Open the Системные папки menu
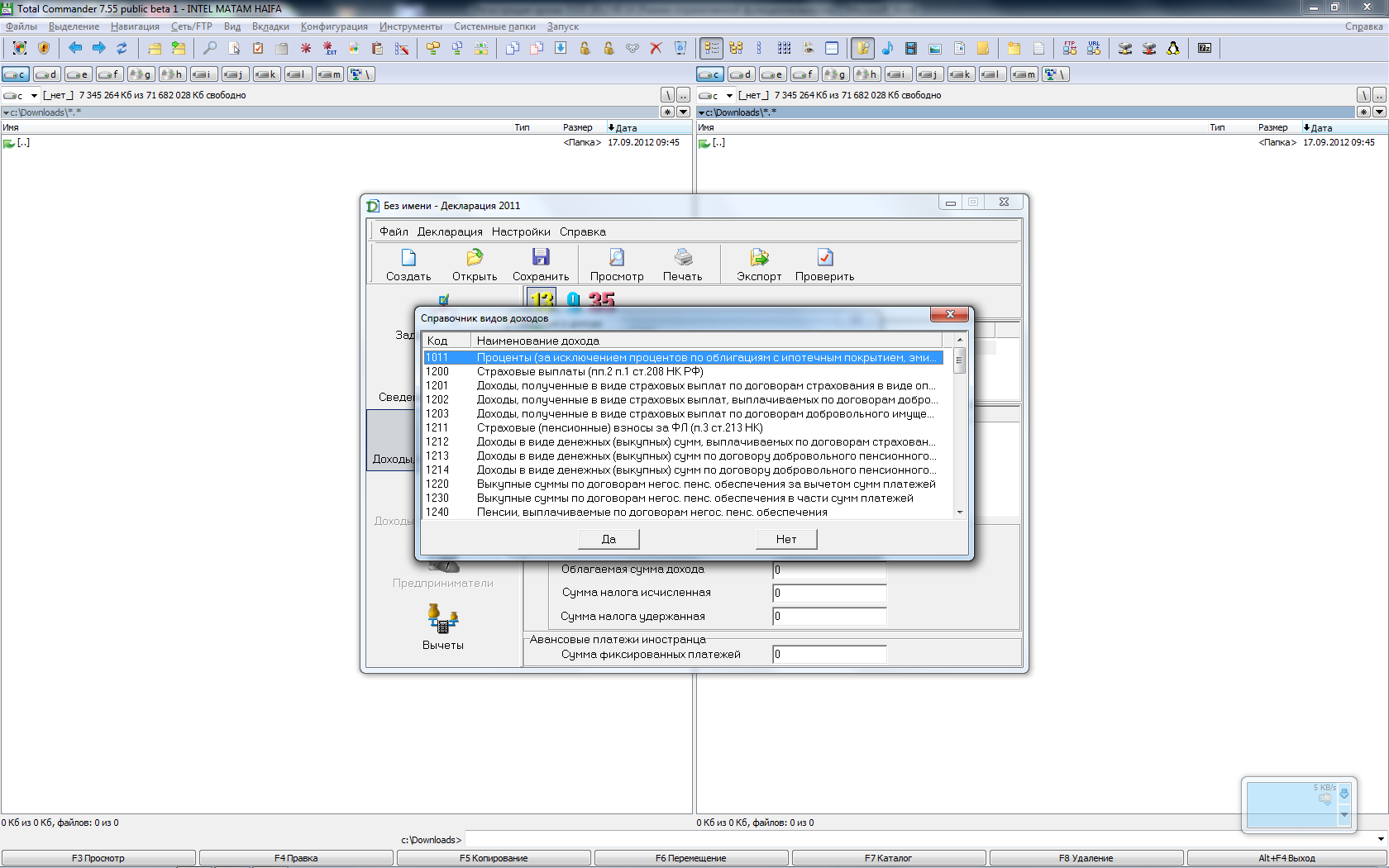Viewport: 1389px width, 868px height. click(x=494, y=26)
